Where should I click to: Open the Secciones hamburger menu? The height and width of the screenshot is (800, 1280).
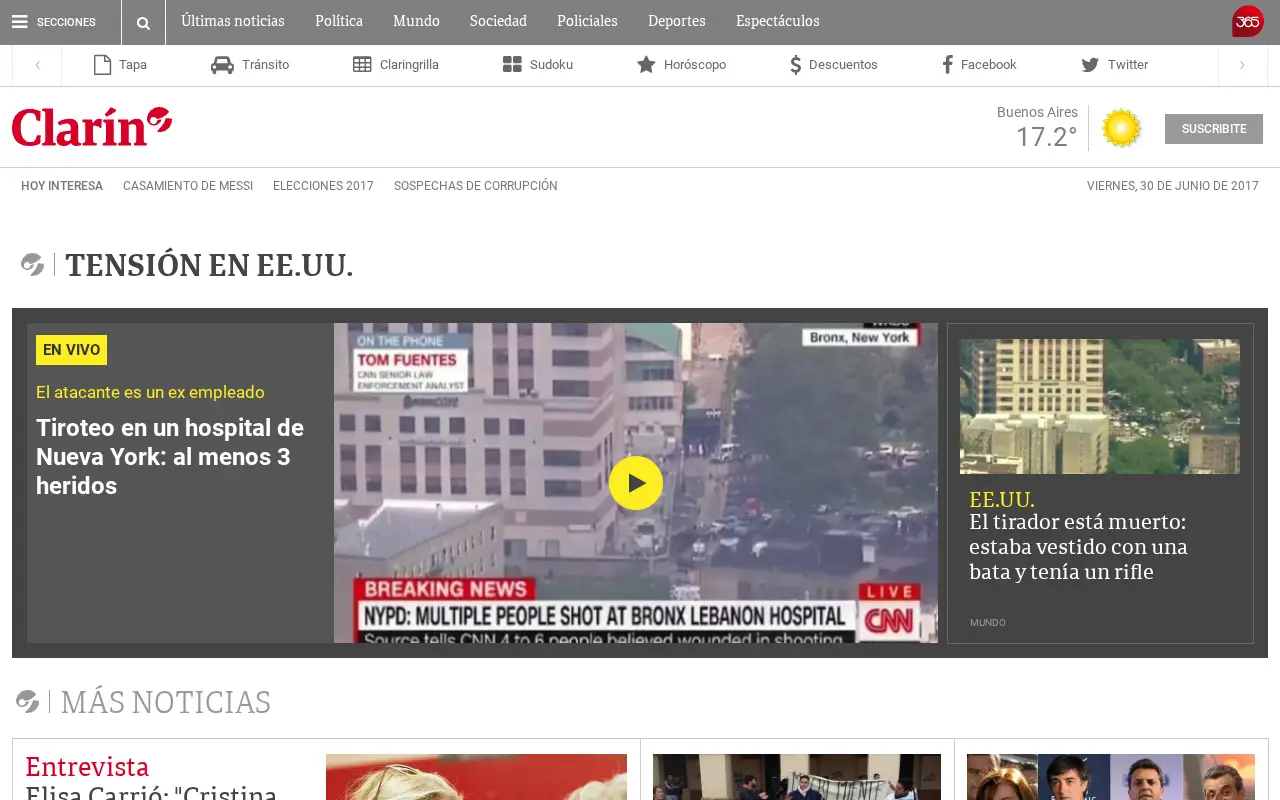coord(54,22)
